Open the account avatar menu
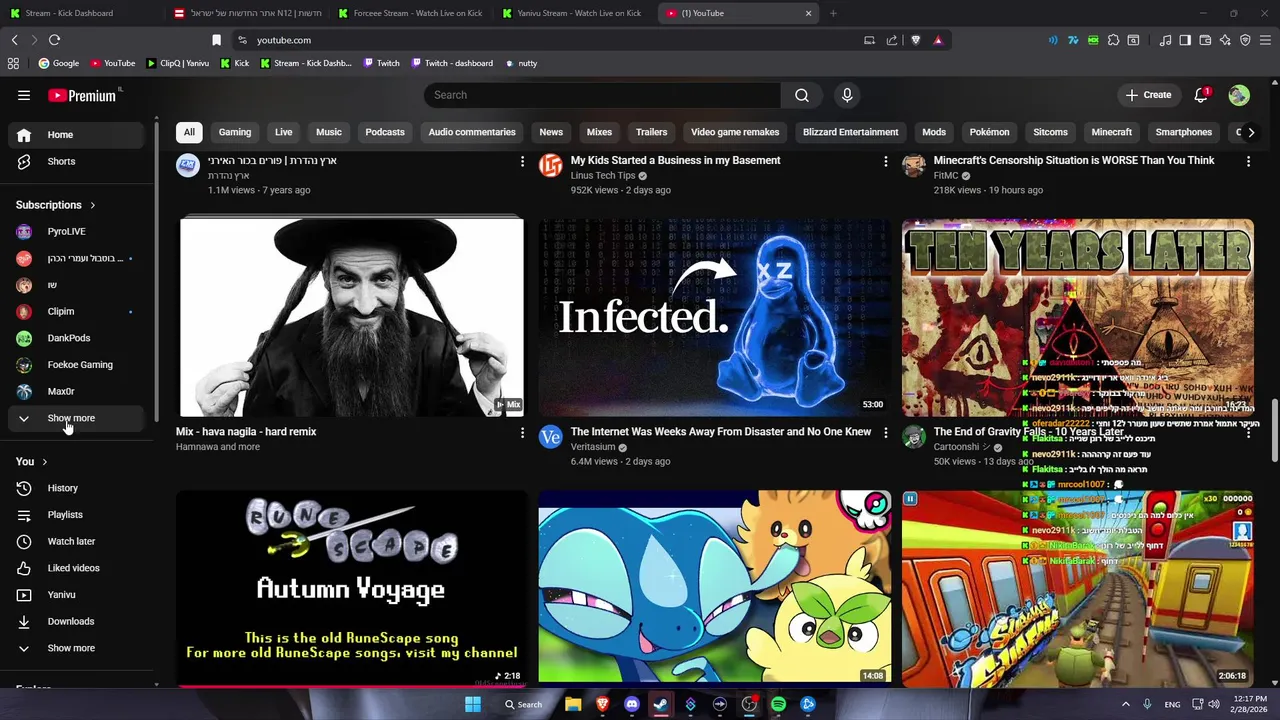 click(1239, 95)
